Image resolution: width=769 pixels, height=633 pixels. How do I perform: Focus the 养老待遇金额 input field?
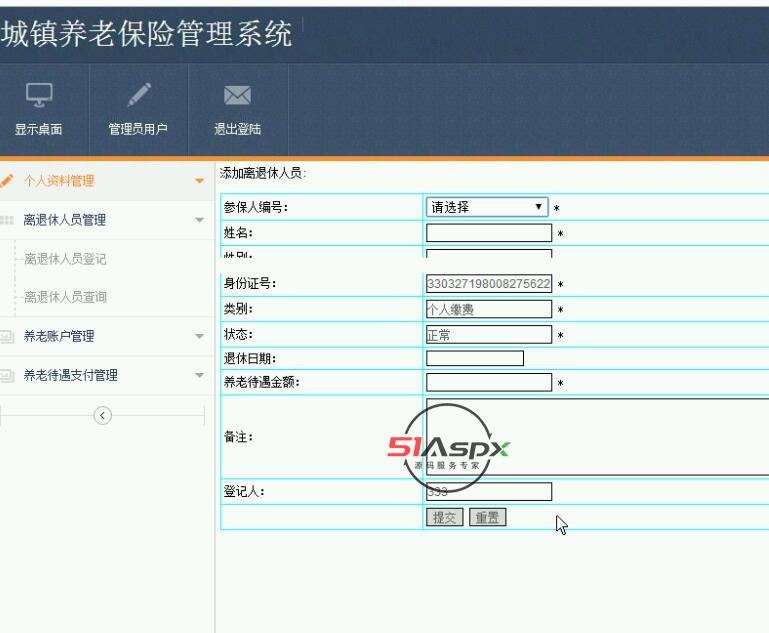click(489, 382)
